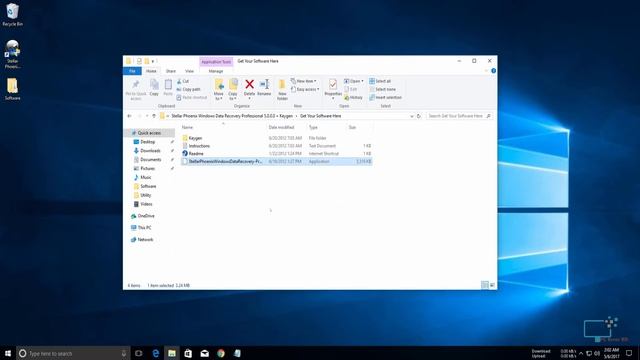Screen dimensions: 640x360
Task: Click Edit in the Open group
Action: (351, 89)
